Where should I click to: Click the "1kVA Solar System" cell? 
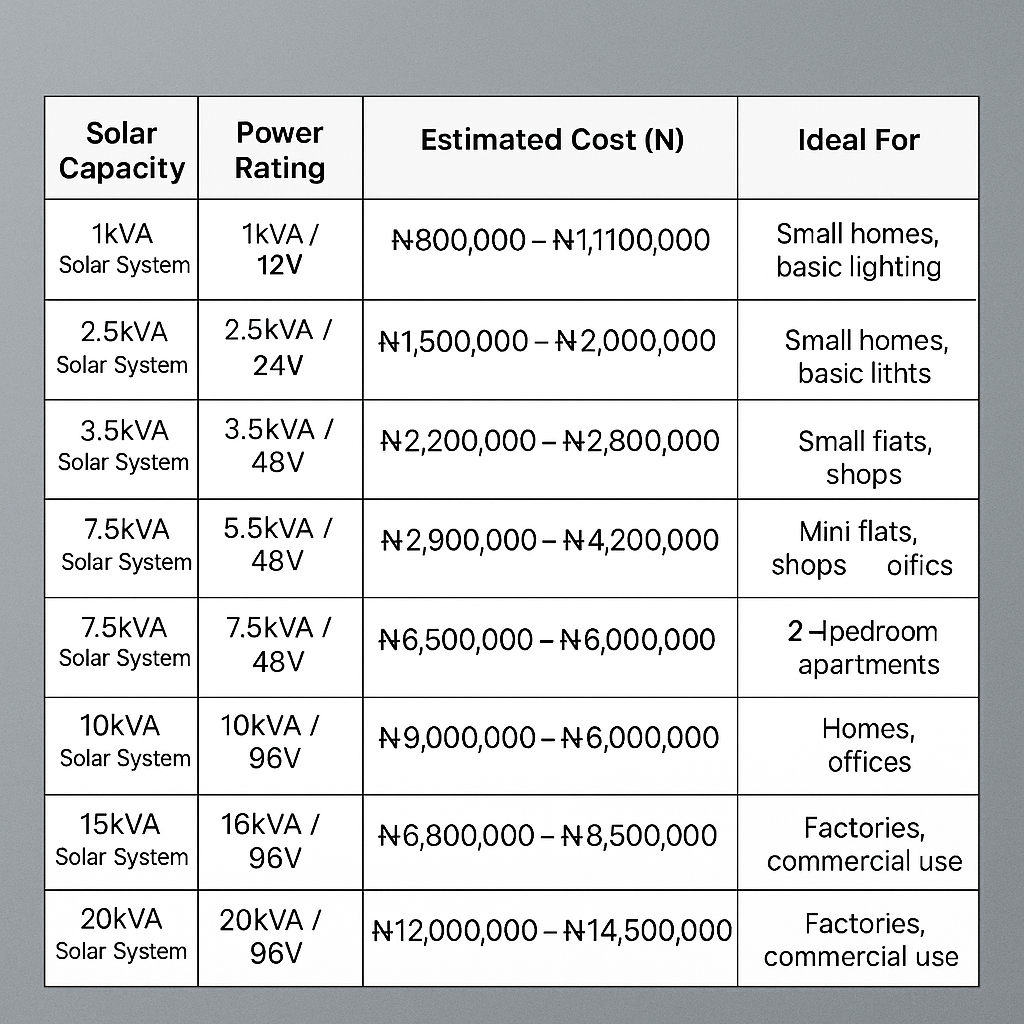124,249
